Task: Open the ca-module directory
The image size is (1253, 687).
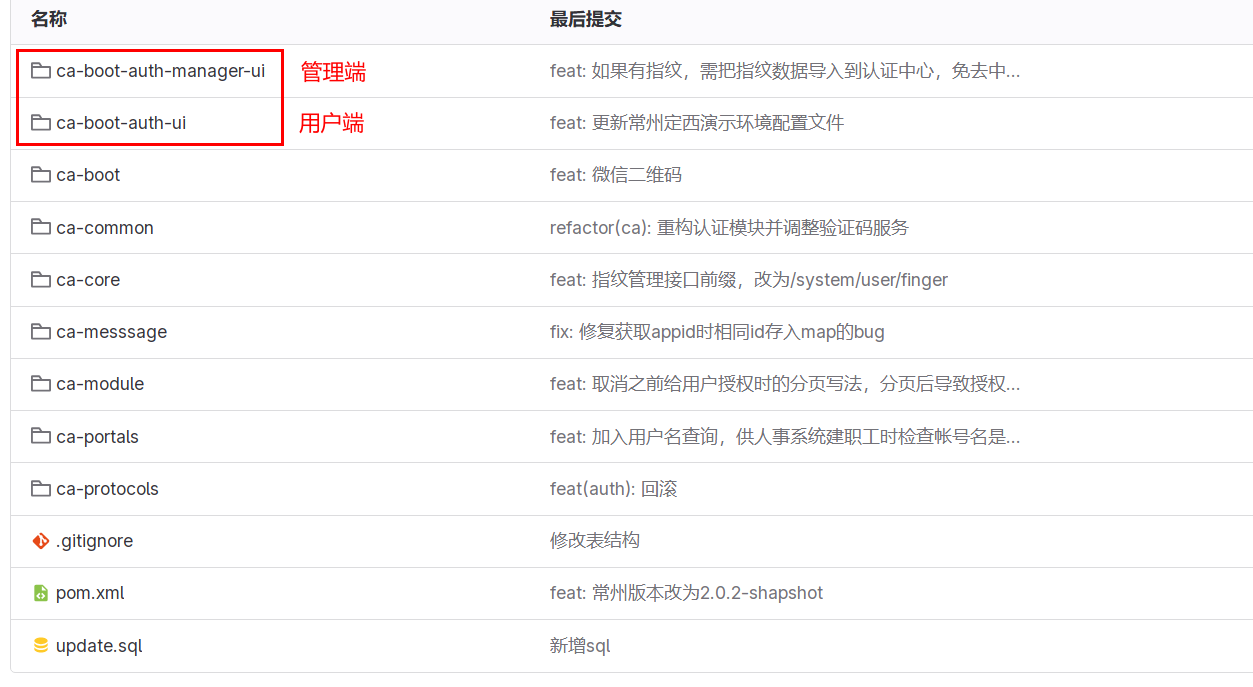Action: point(100,384)
